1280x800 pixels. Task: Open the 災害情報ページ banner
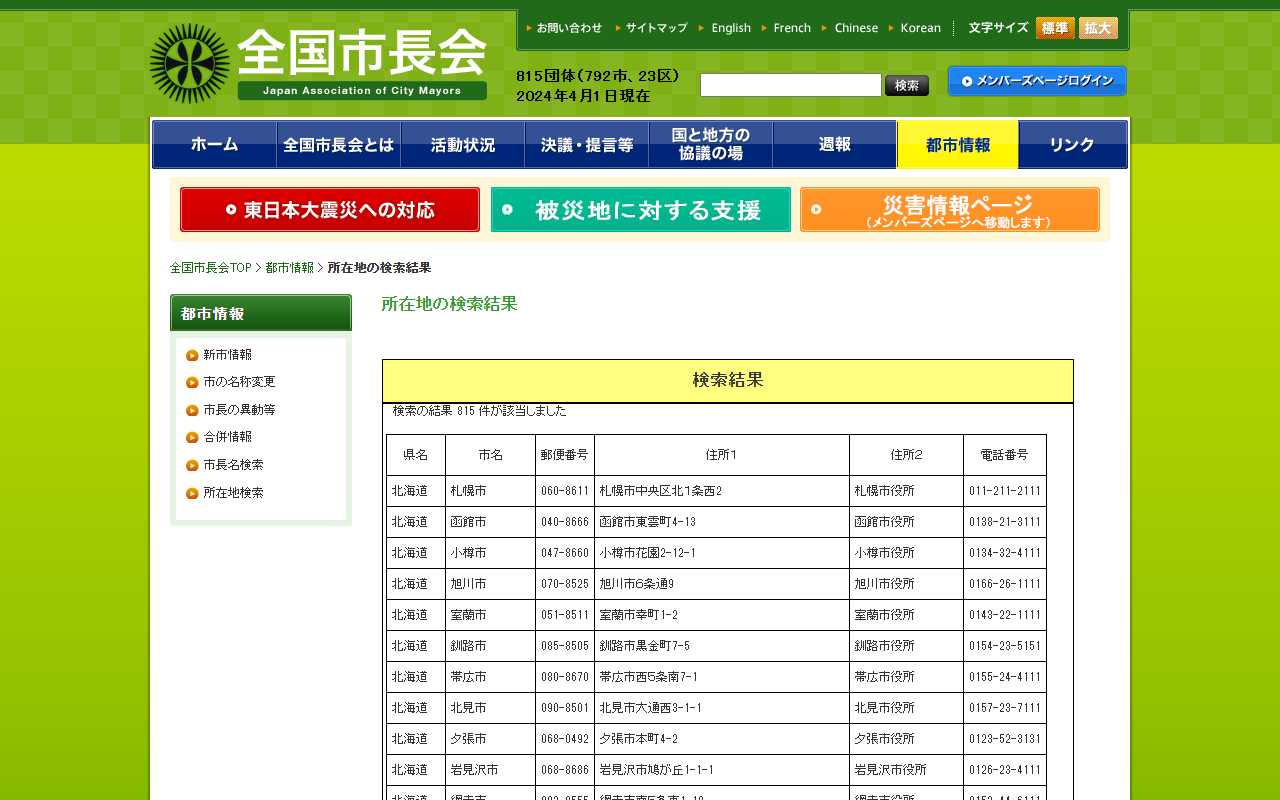[950, 210]
